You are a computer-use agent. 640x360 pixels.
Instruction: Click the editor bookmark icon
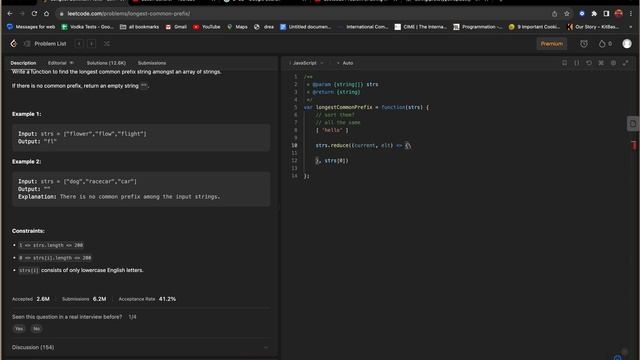click(x=564, y=63)
